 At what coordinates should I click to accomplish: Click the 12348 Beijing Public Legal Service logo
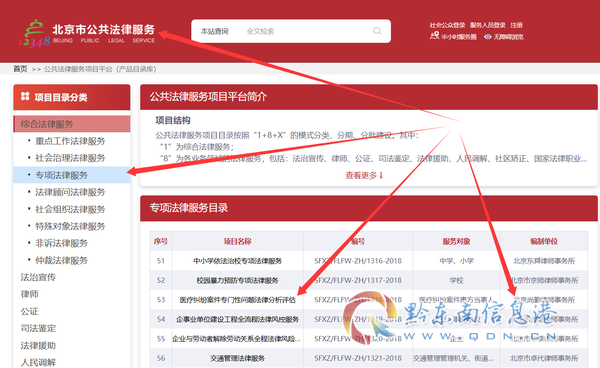click(x=87, y=33)
